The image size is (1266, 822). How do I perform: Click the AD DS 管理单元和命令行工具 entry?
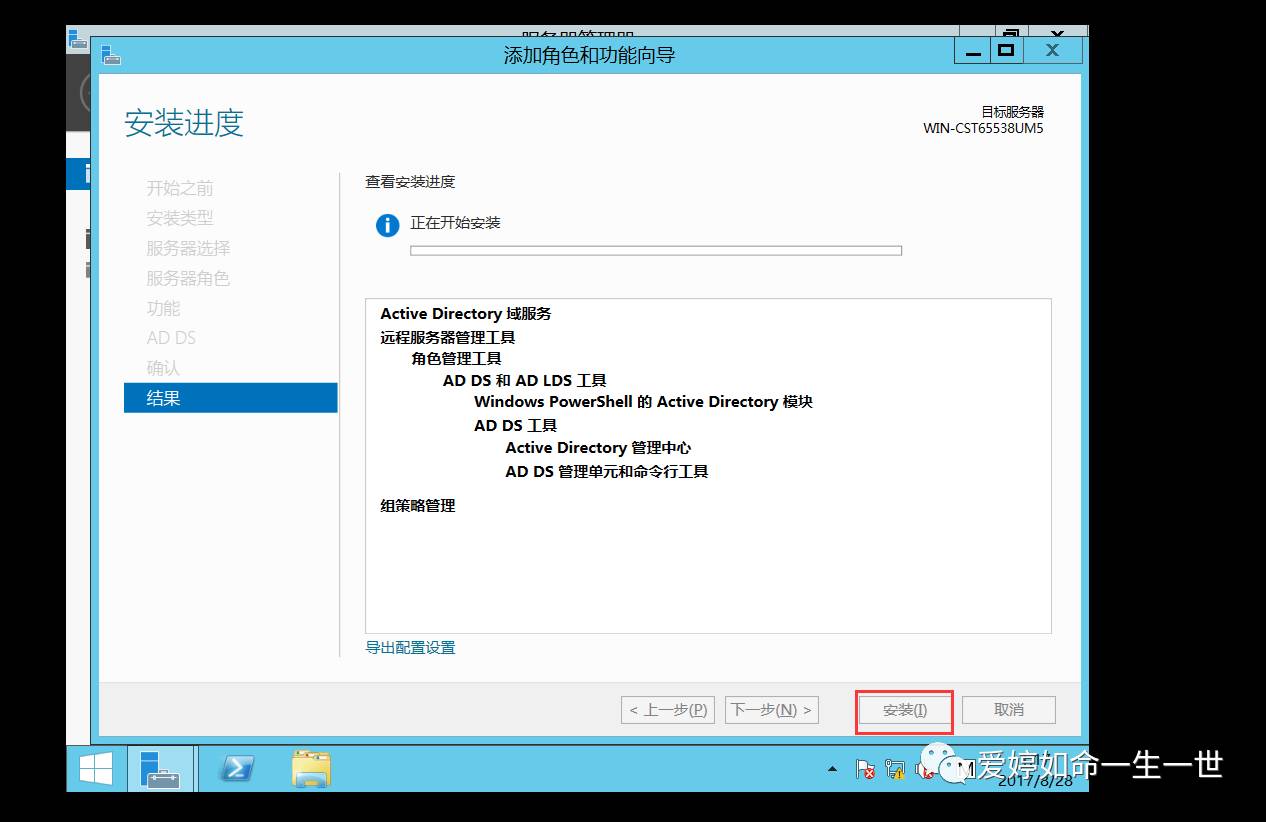tap(607, 471)
